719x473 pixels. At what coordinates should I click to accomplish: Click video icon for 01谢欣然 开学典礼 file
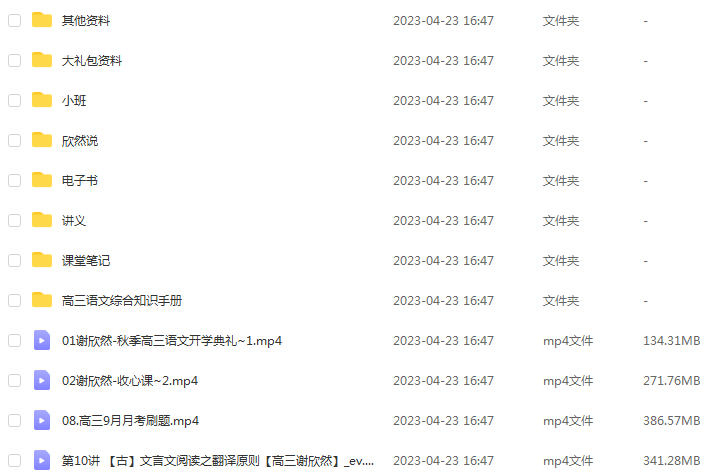[42, 340]
